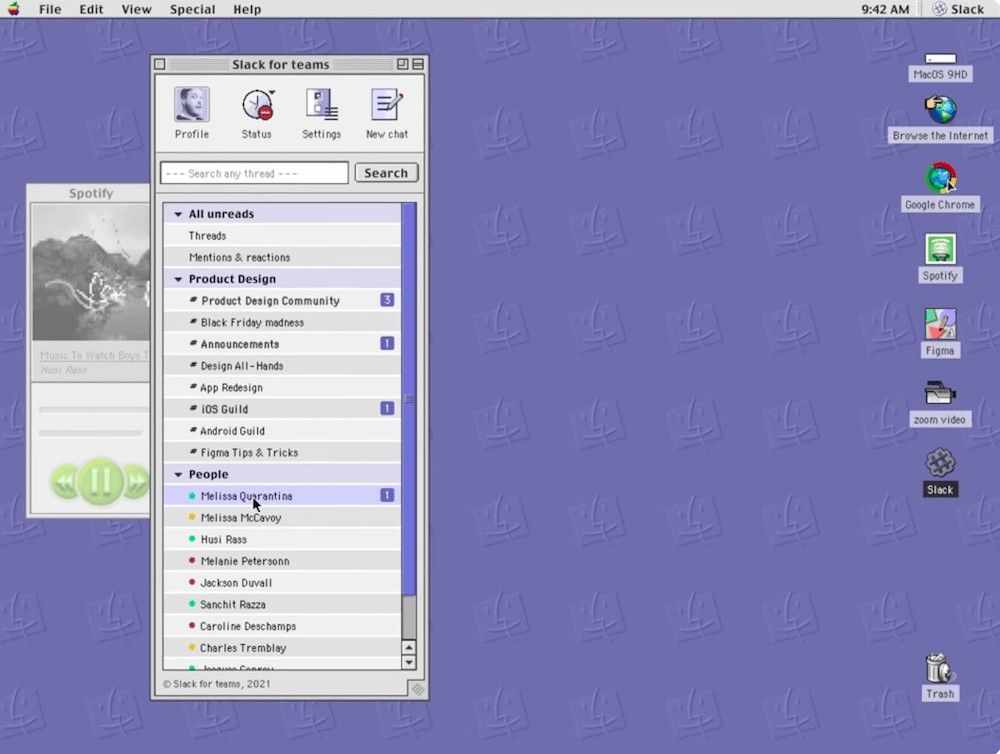This screenshot has height=754, width=1000.
Task: Click the Spotify playback progress slider
Action: click(92, 409)
